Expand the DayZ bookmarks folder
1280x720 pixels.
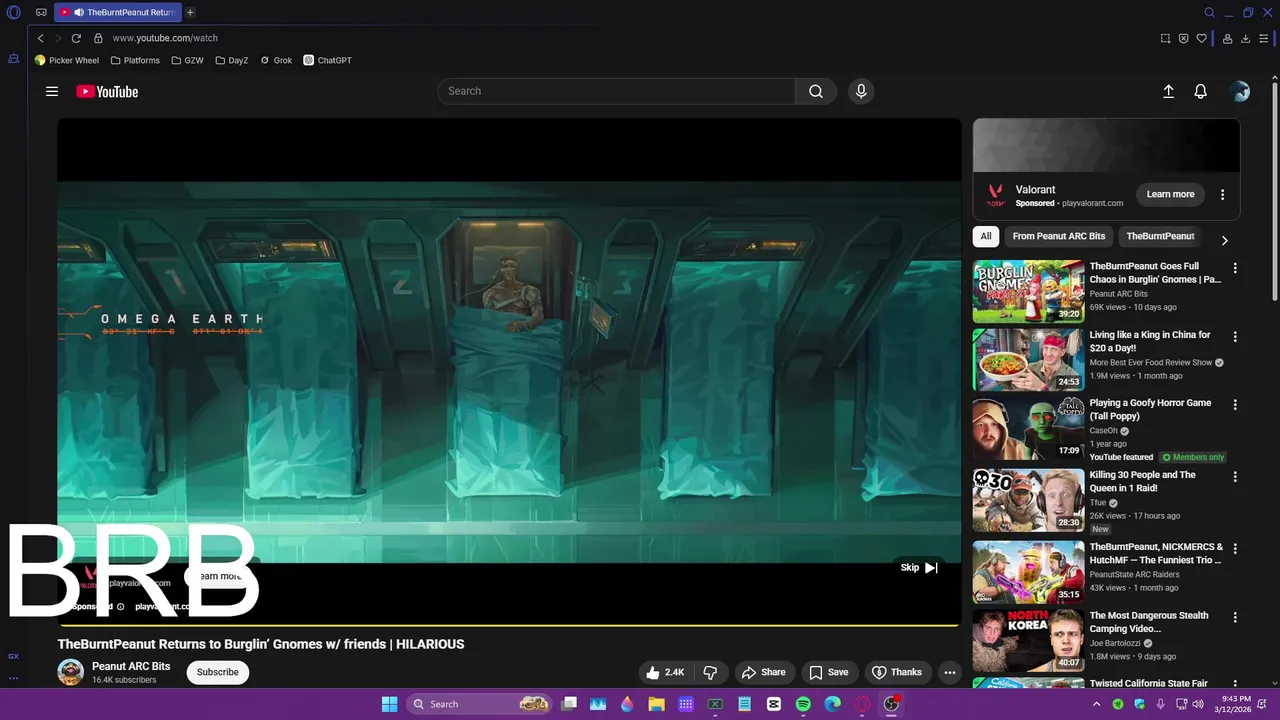[x=232, y=60]
